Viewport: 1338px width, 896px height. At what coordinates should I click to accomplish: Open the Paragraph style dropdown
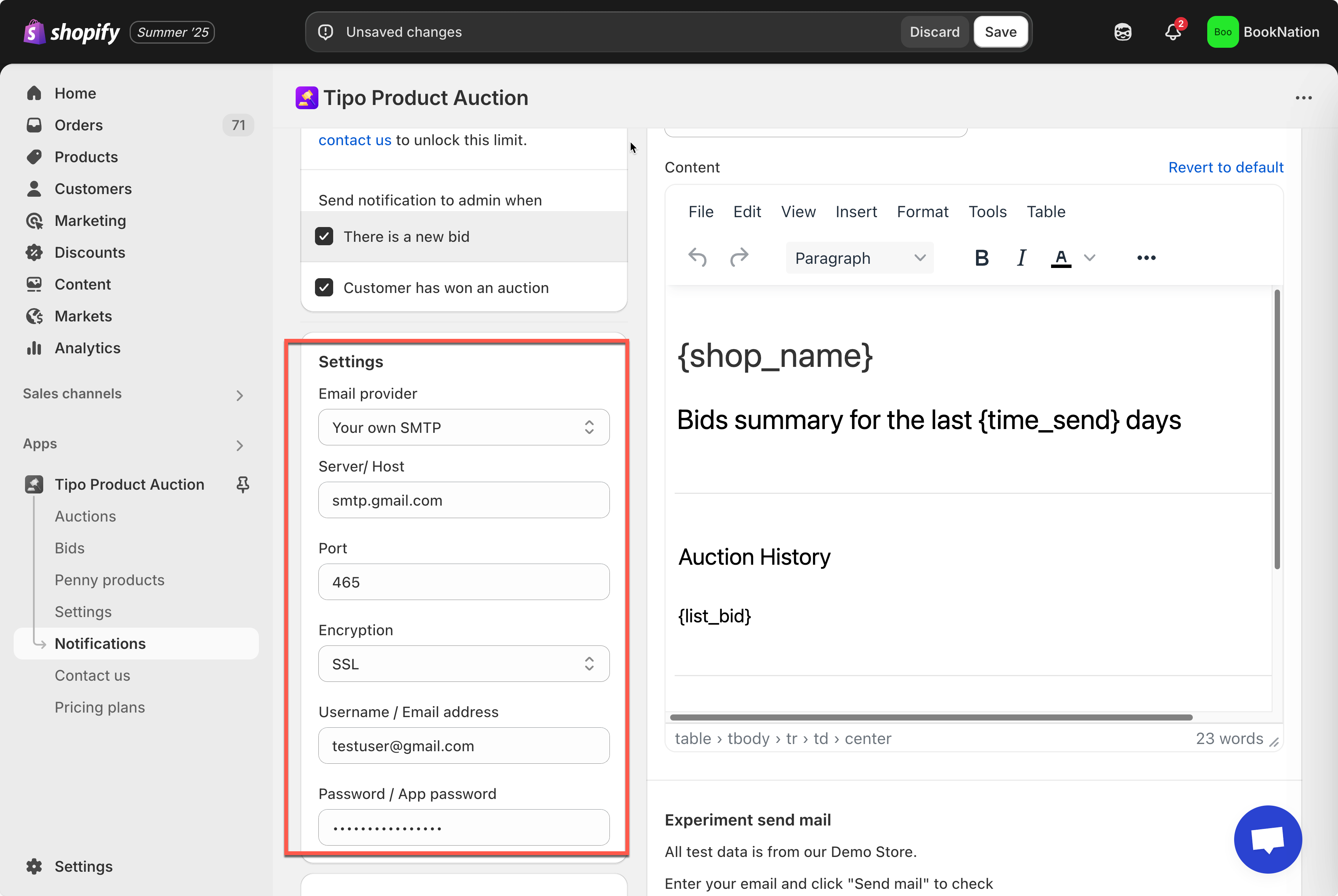[859, 258]
